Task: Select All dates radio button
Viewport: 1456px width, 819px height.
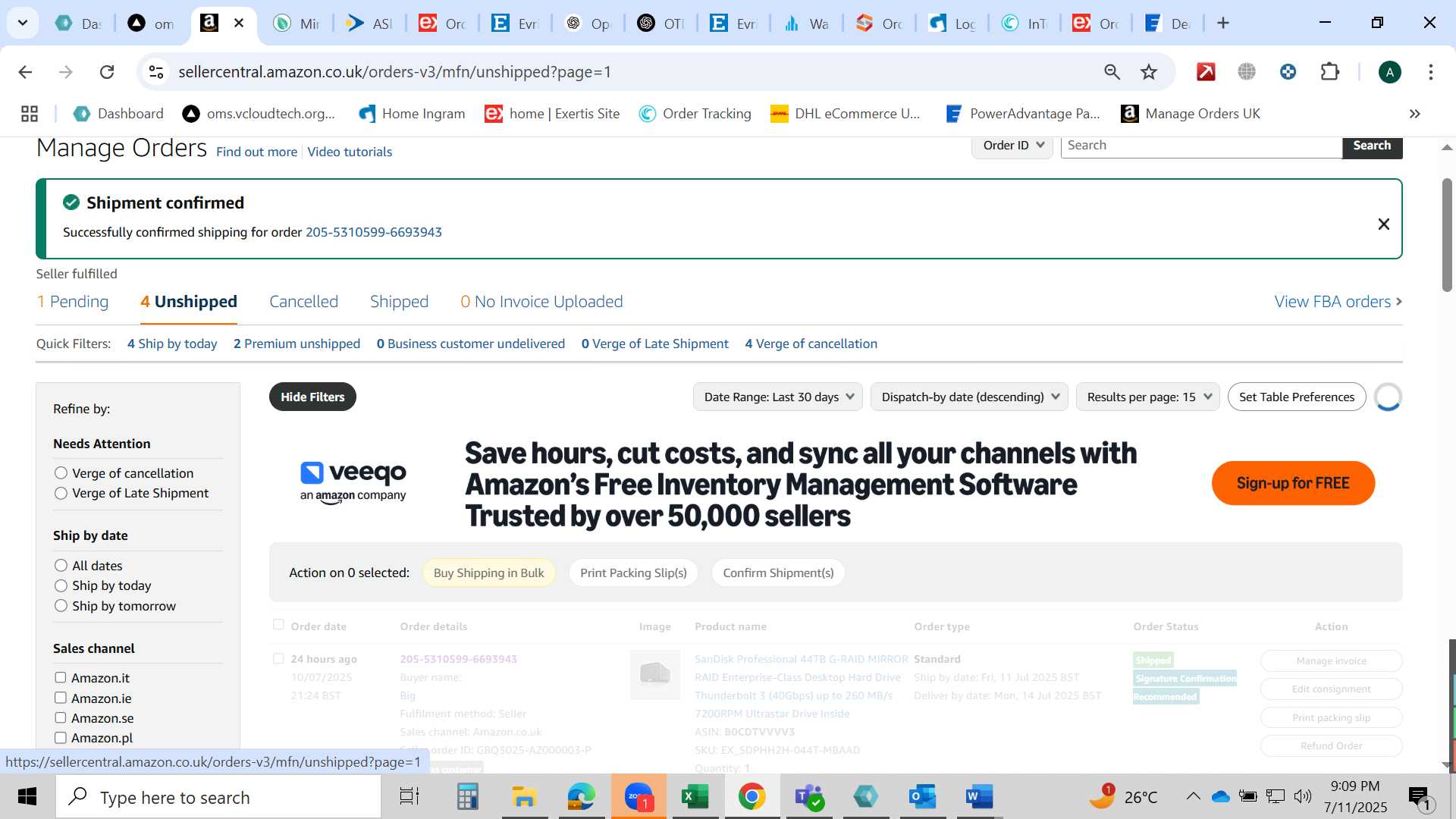Action: tap(61, 566)
